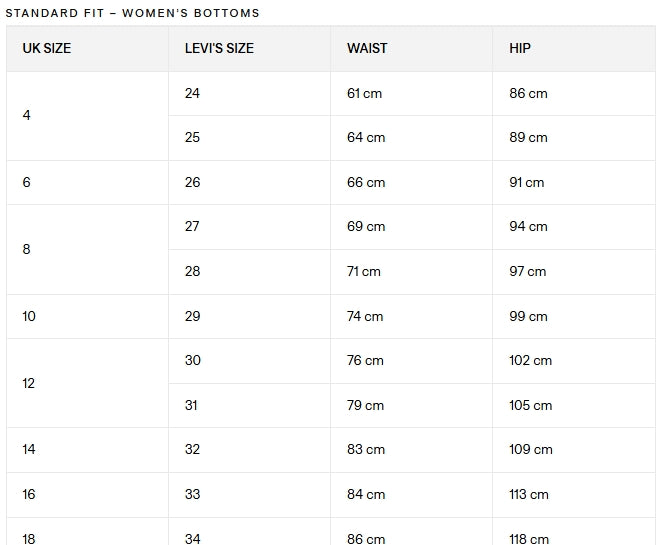Click the UK SIZE column header
The image size is (660, 545).
(47, 48)
